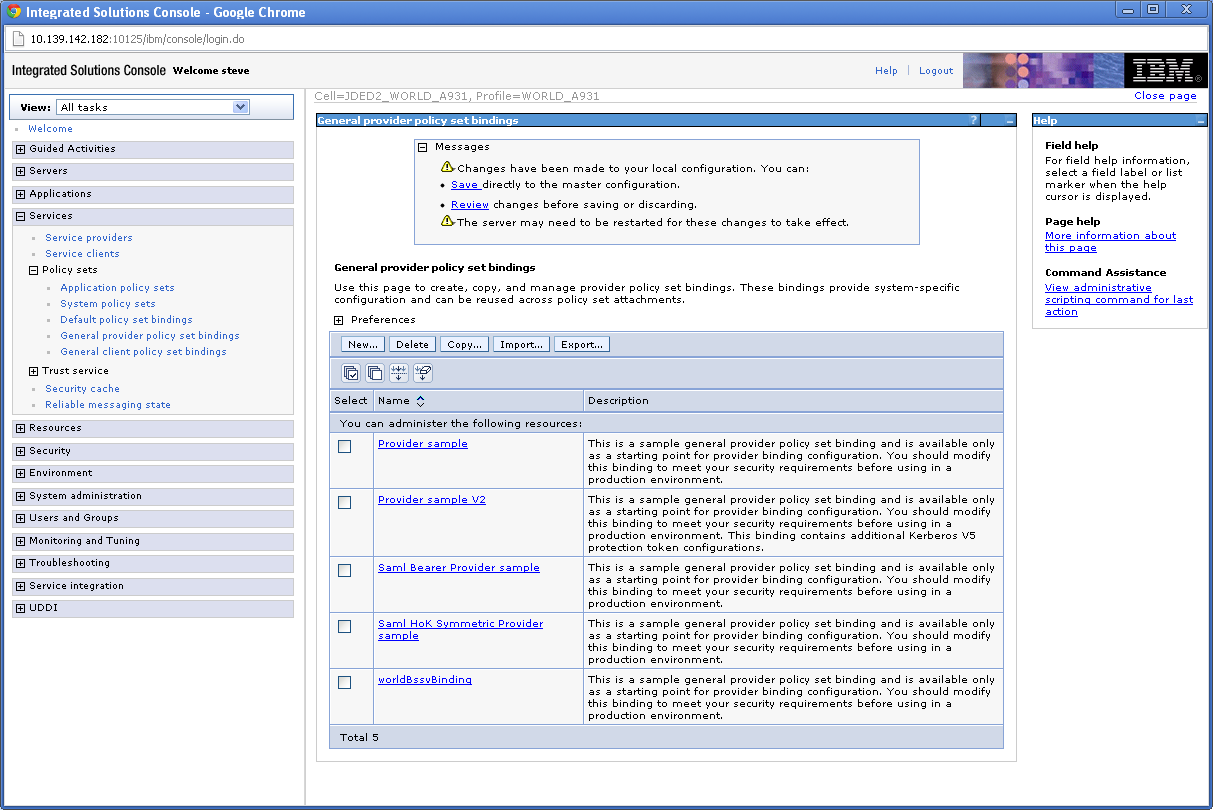1213x810 pixels.
Task: Check the worldBssvBinding checkbox
Action: pyautogui.click(x=344, y=683)
